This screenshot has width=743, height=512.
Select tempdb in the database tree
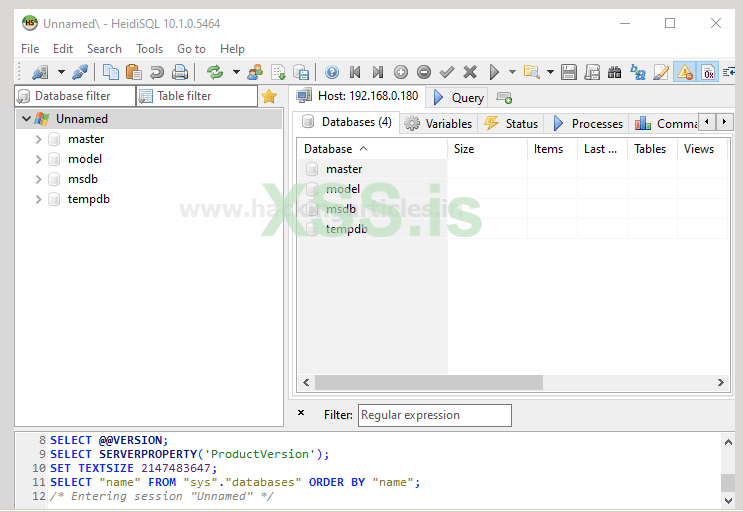[89, 199]
